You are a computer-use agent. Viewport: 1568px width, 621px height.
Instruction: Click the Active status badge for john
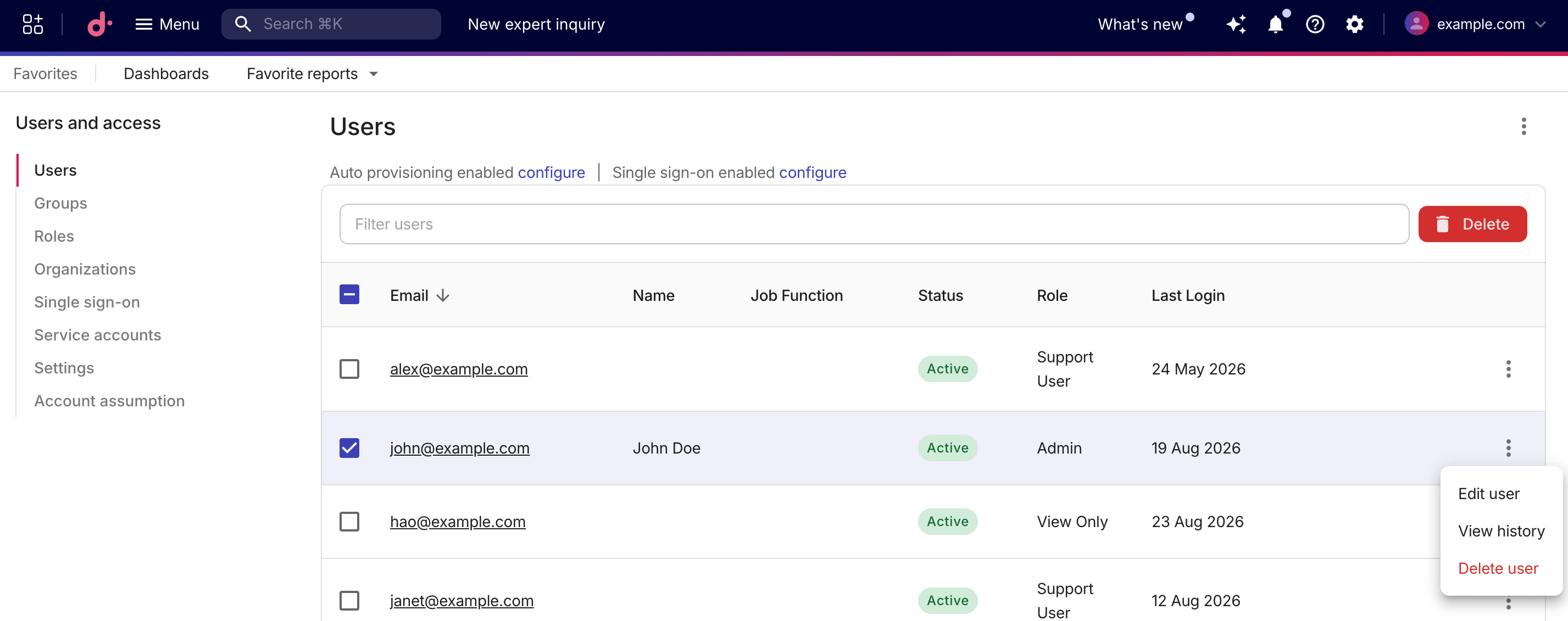pyautogui.click(x=947, y=447)
